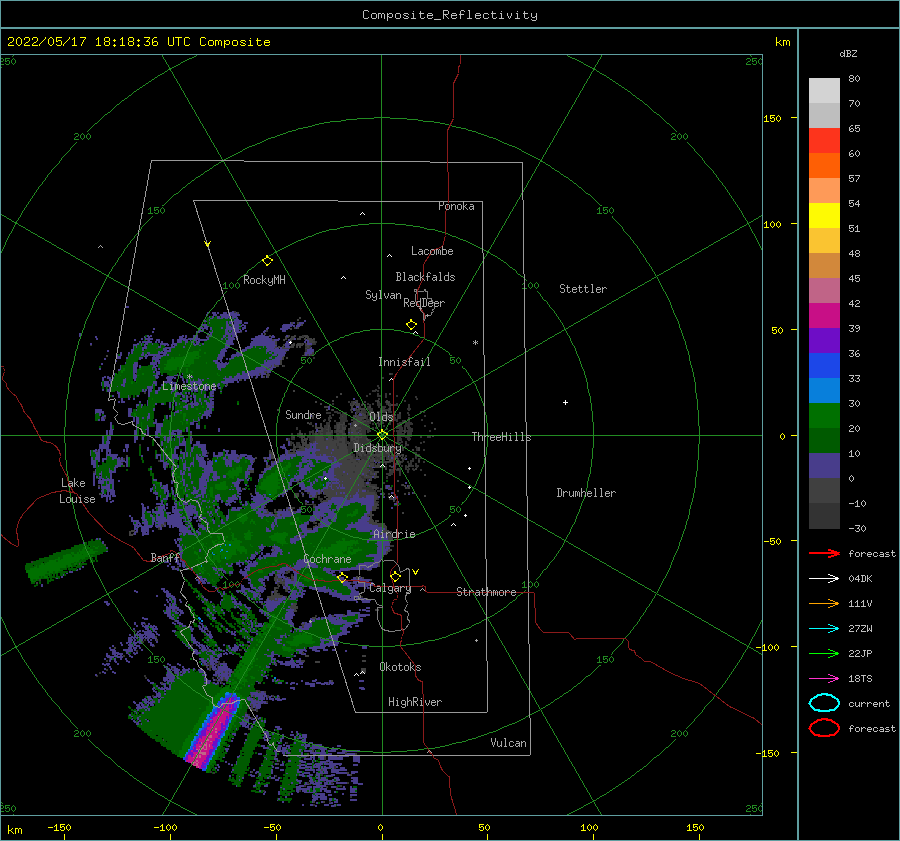Click the RedDeer city label
This screenshot has height=841, width=900.
point(424,303)
